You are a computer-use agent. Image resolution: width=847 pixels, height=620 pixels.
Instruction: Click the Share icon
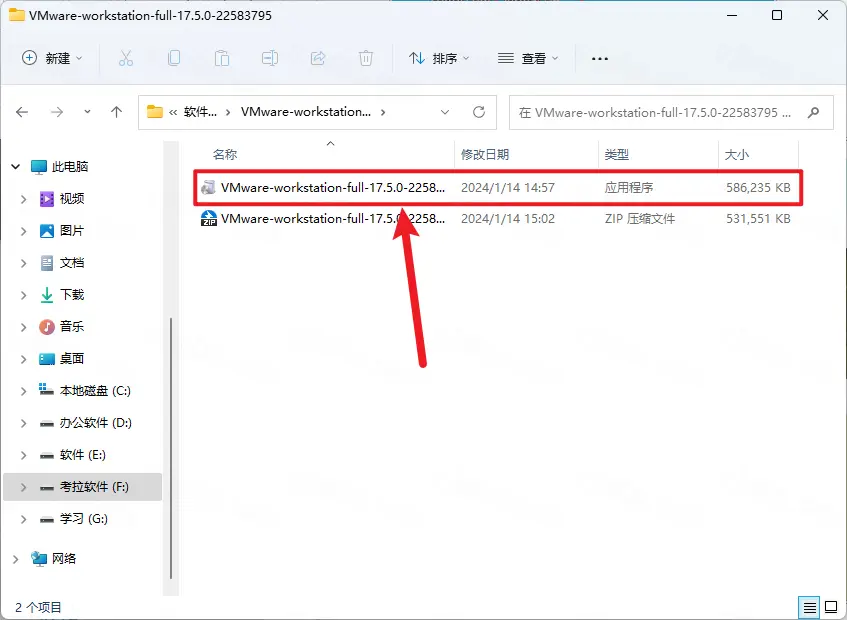tap(318, 59)
